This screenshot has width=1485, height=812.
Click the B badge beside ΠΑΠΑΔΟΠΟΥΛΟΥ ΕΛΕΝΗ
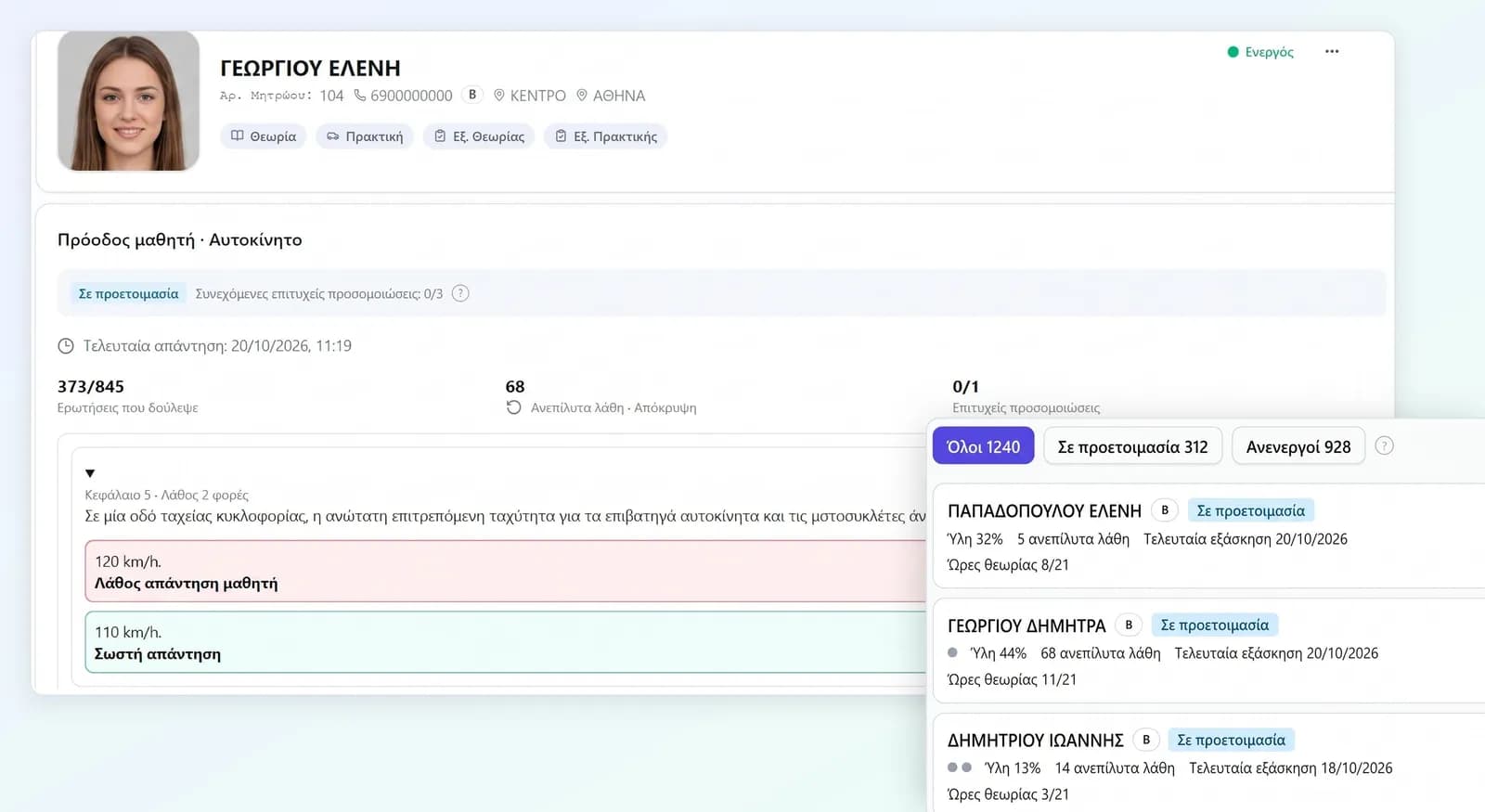pyautogui.click(x=1165, y=510)
